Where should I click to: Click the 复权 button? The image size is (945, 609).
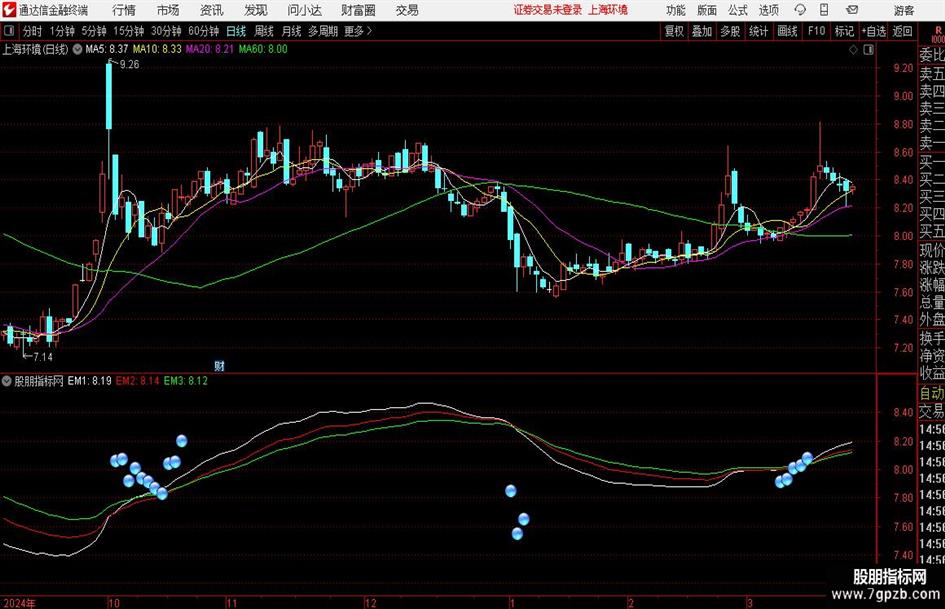point(674,31)
